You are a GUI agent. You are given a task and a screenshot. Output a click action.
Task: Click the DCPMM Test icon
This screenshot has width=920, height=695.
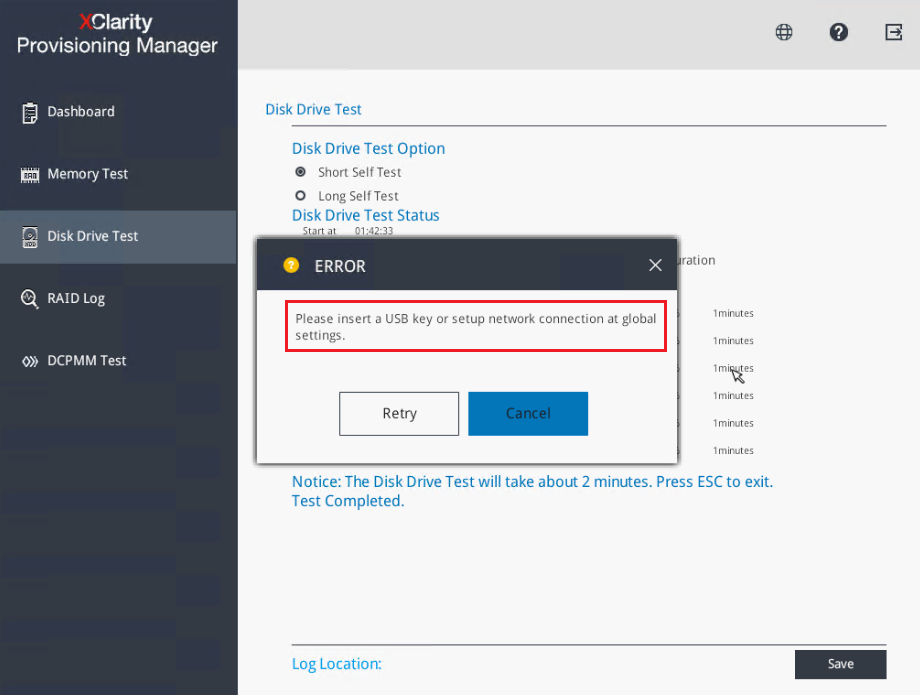pyautogui.click(x=30, y=361)
